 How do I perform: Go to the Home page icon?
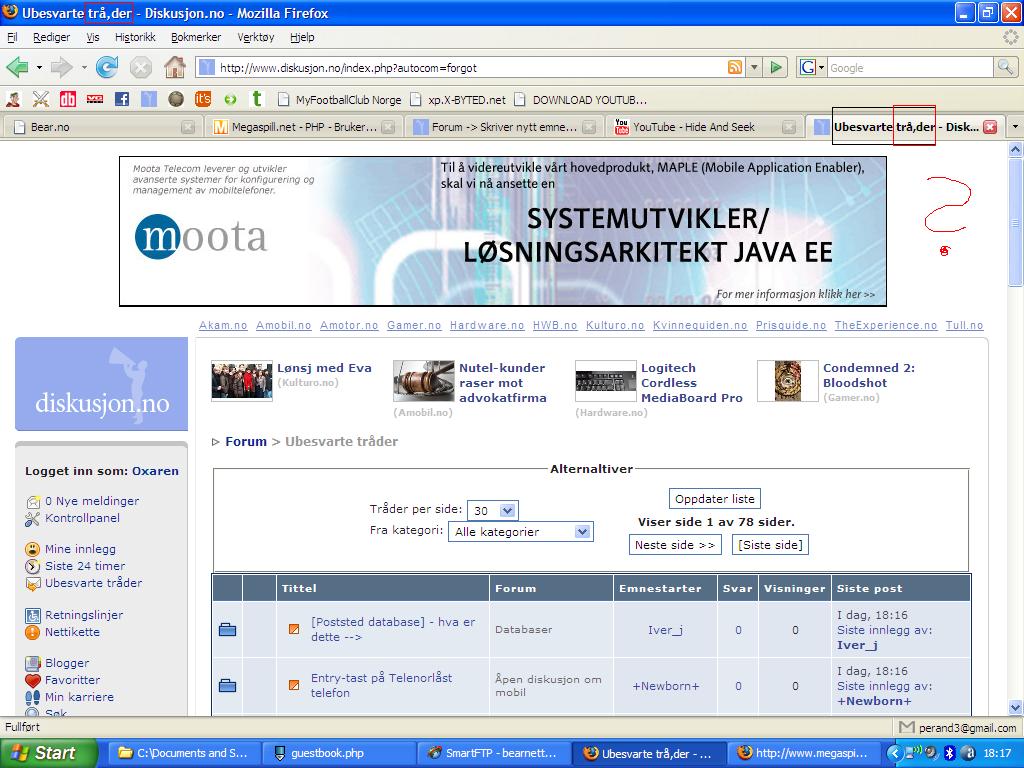pos(174,67)
